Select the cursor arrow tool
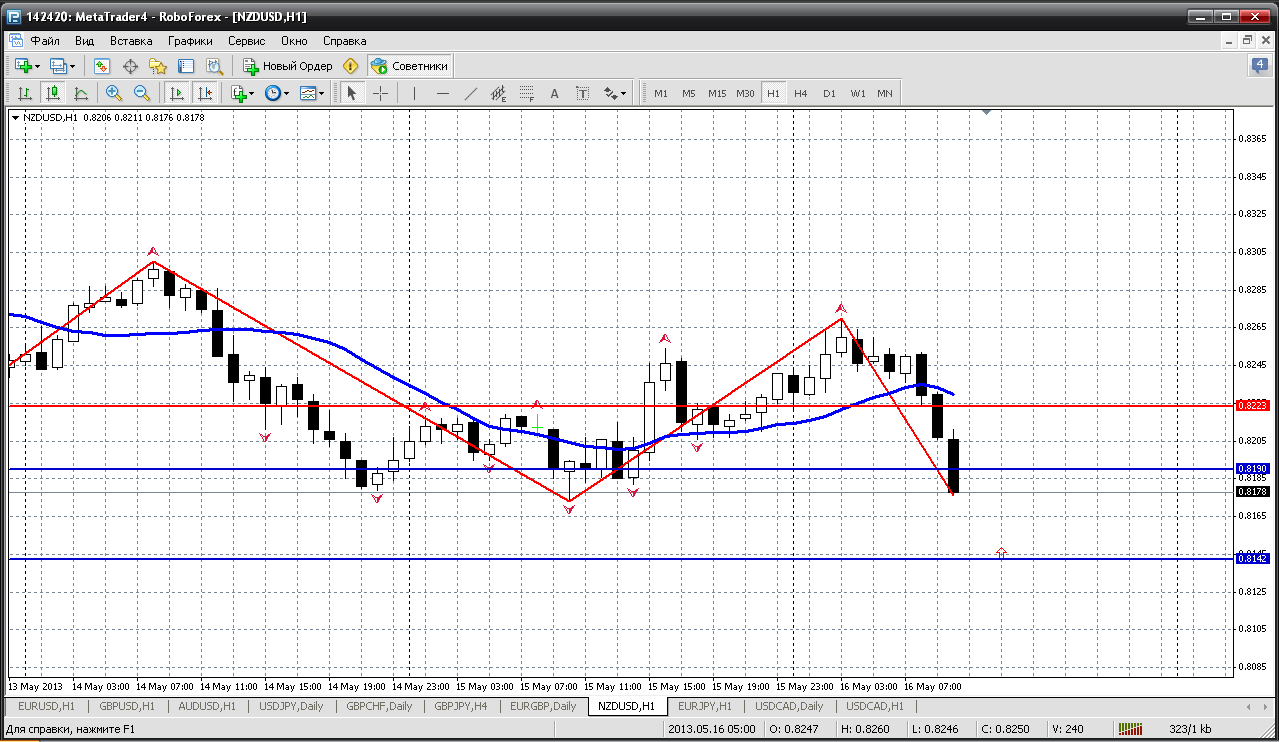 [x=351, y=93]
